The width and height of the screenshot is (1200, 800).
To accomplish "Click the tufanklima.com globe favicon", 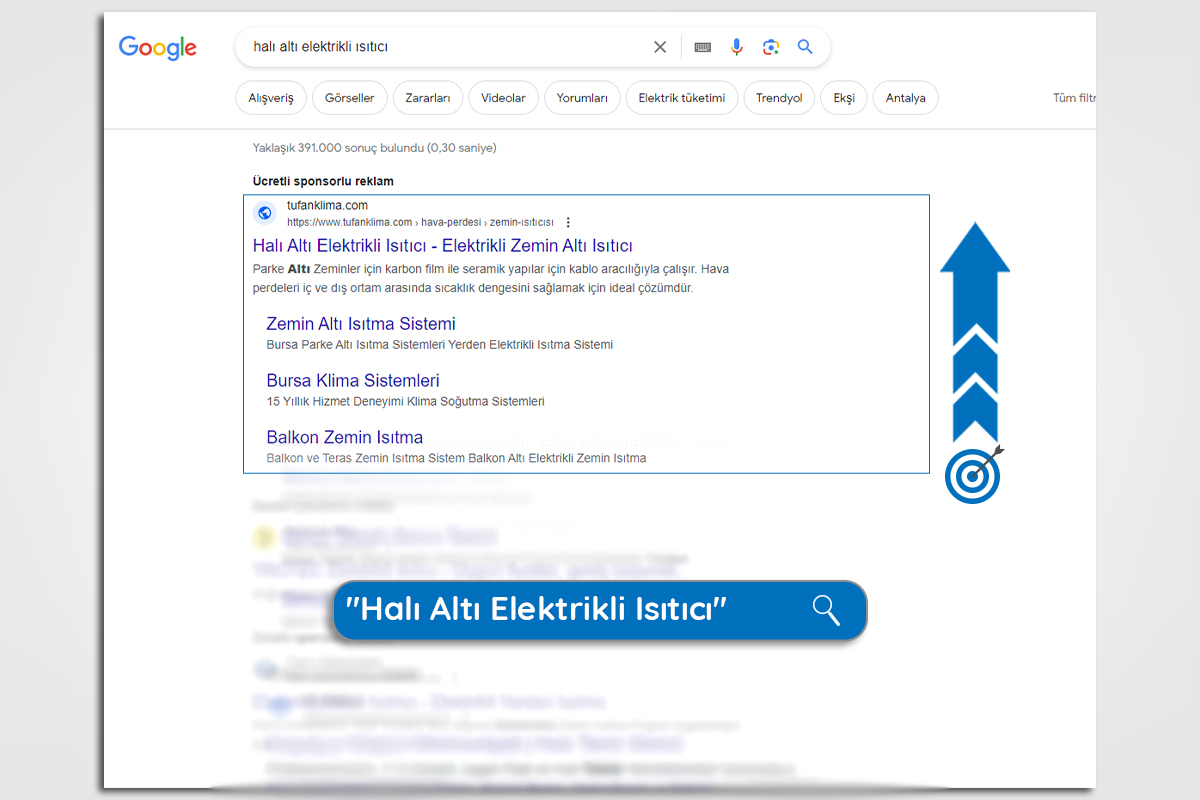I will click(265, 212).
